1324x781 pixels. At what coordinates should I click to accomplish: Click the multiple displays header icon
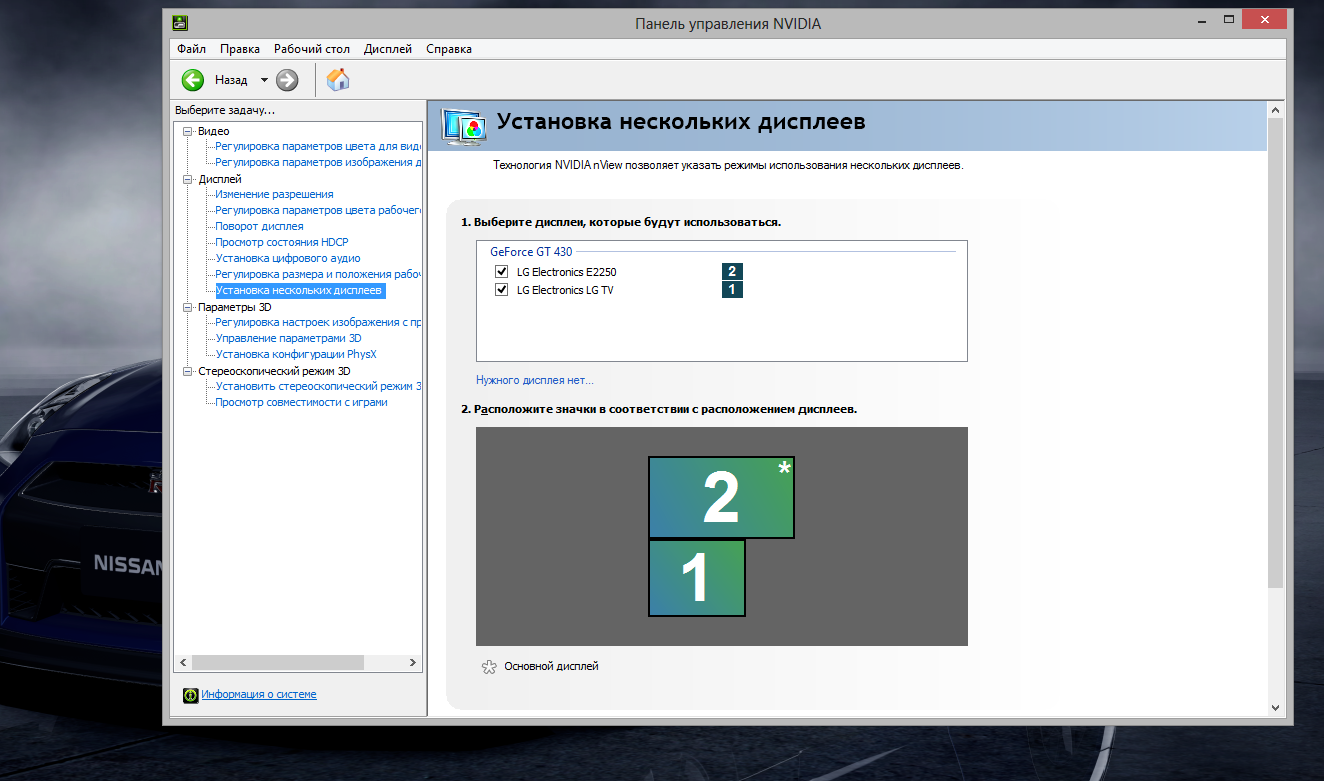point(463,125)
